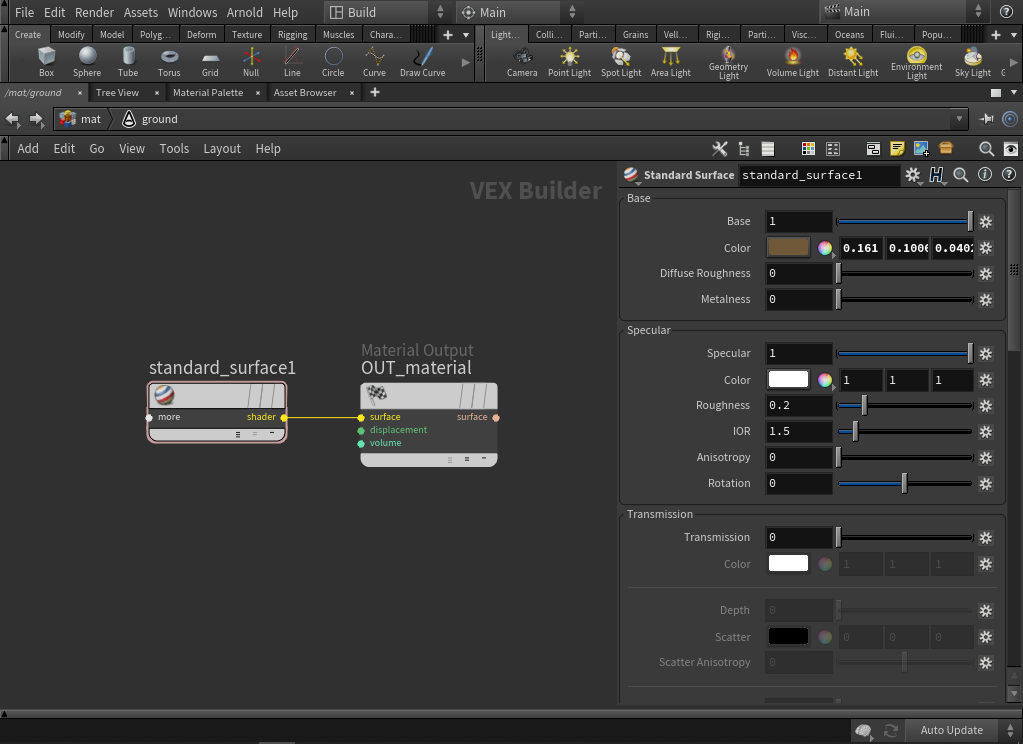Create a Volume Light
The height and width of the screenshot is (744, 1023).
[x=793, y=62]
